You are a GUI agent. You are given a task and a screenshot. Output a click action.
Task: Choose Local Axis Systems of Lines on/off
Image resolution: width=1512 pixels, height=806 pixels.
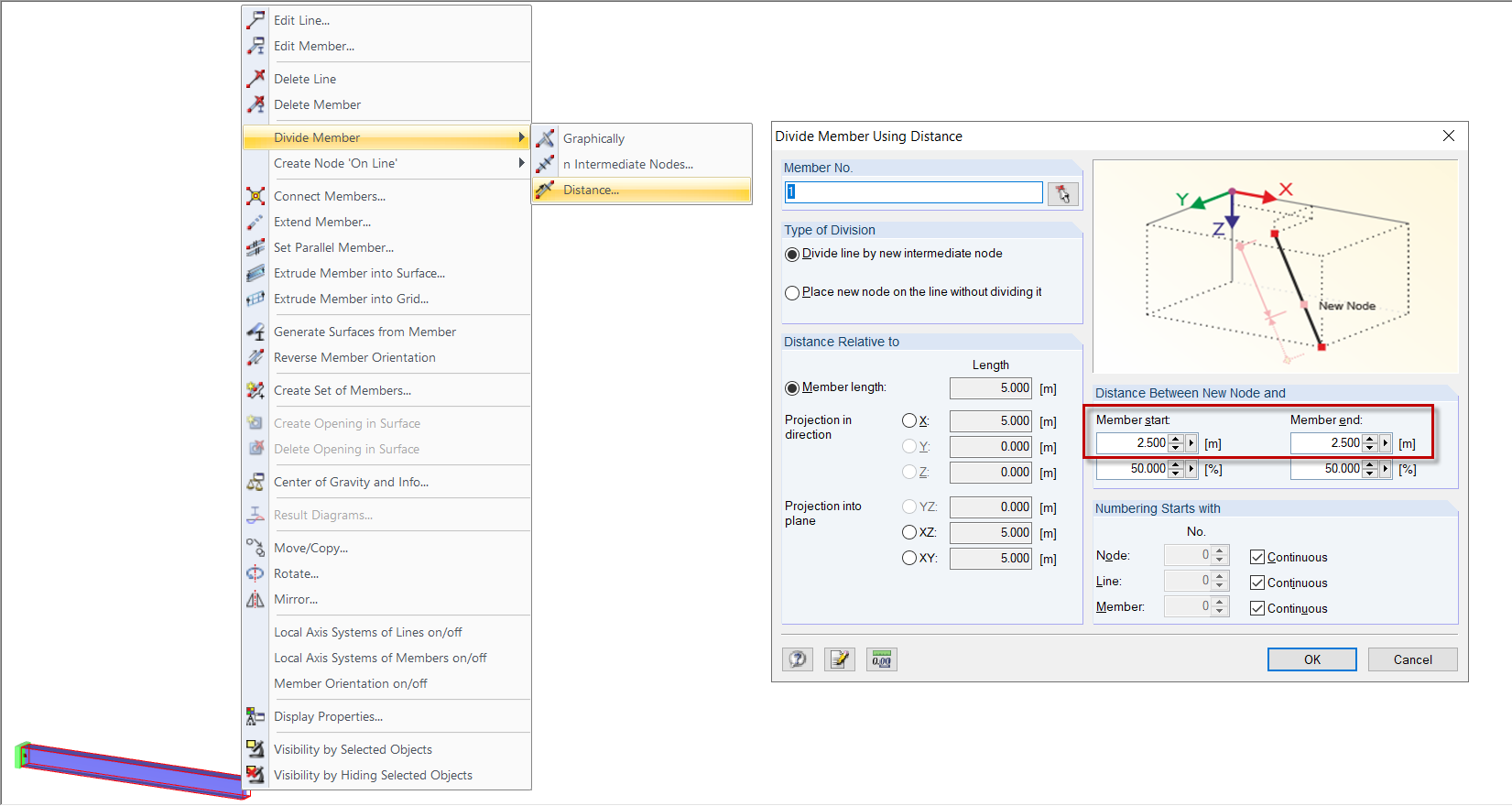point(387,632)
